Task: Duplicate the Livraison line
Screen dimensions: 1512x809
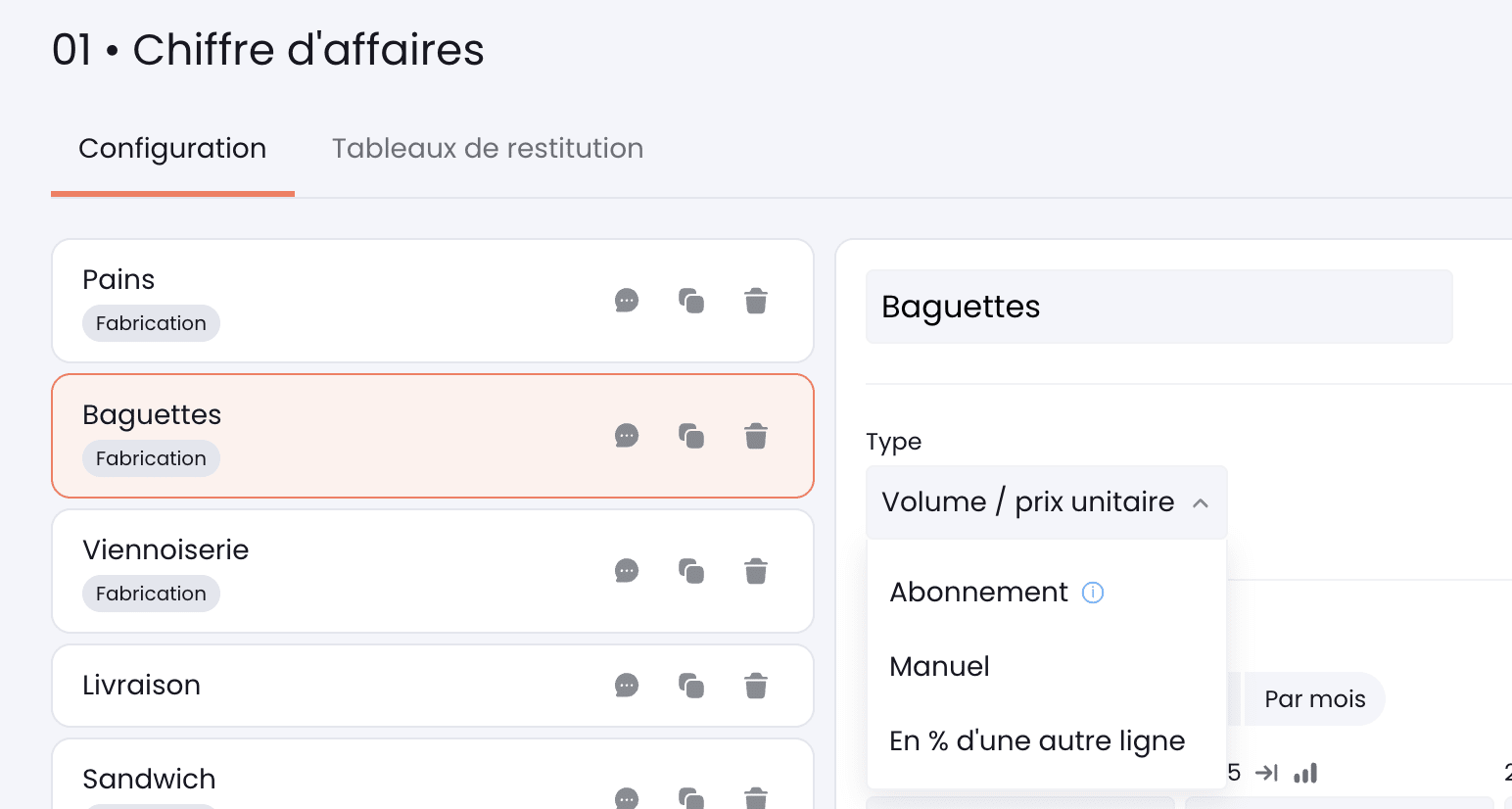Action: point(691,686)
